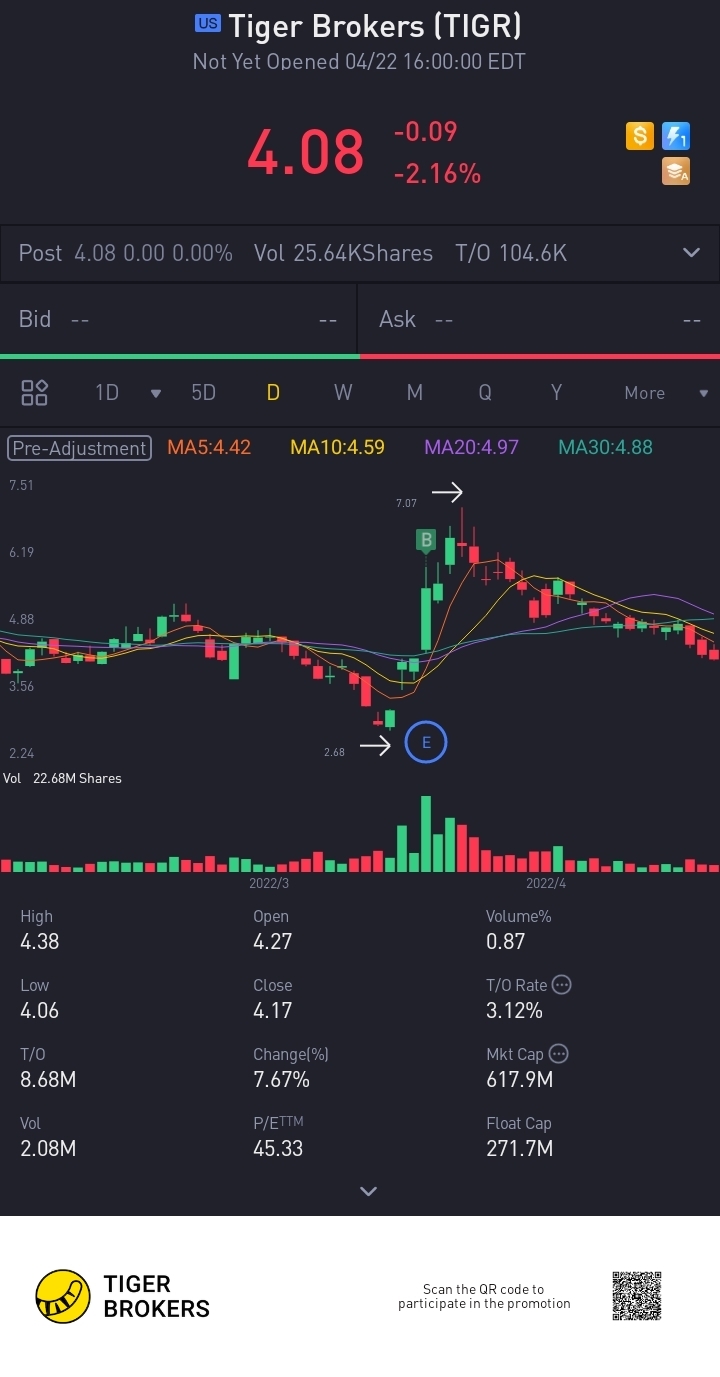The height and width of the screenshot is (1377, 720).
Task: Open the T/O Rate info bubble
Action: click(x=562, y=985)
